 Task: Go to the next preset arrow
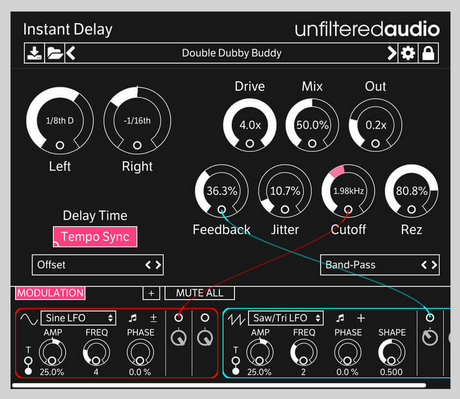pyautogui.click(x=392, y=53)
